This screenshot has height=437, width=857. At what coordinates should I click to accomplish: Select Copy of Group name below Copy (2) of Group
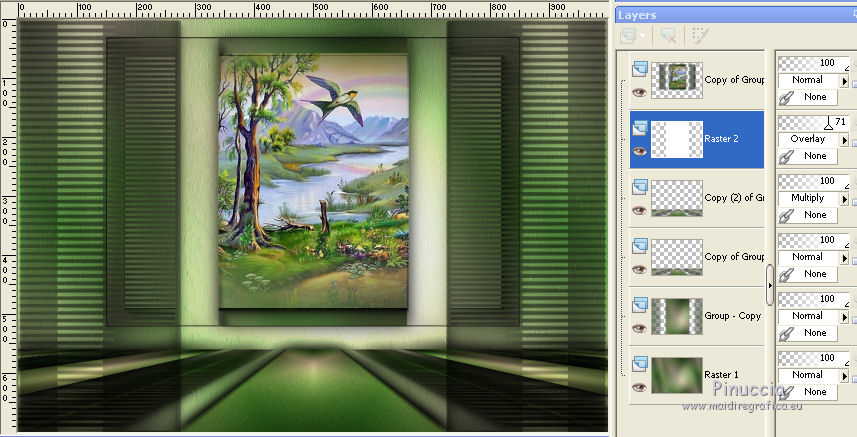pos(734,257)
